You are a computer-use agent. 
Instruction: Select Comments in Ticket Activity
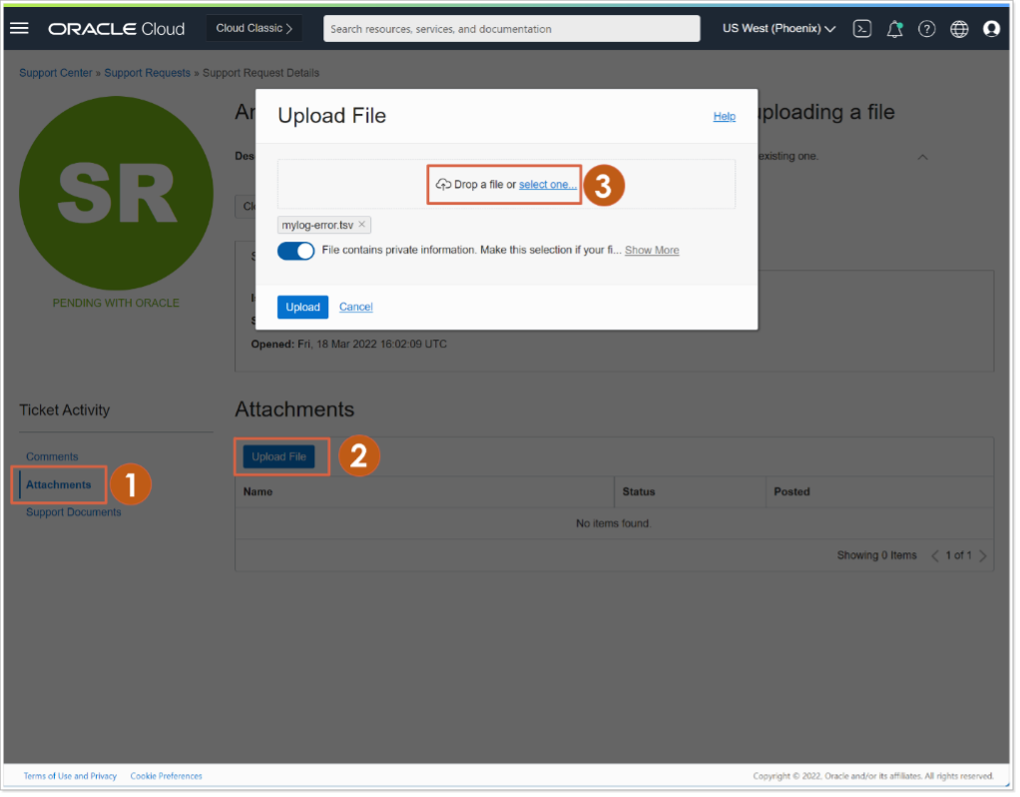pyautogui.click(x=51, y=456)
